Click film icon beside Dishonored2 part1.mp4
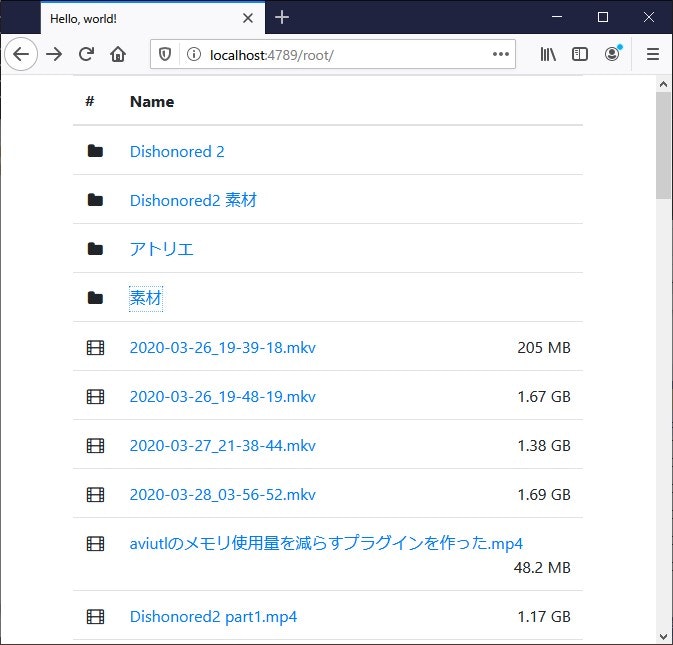Viewport: 673px width, 645px height. [95, 617]
